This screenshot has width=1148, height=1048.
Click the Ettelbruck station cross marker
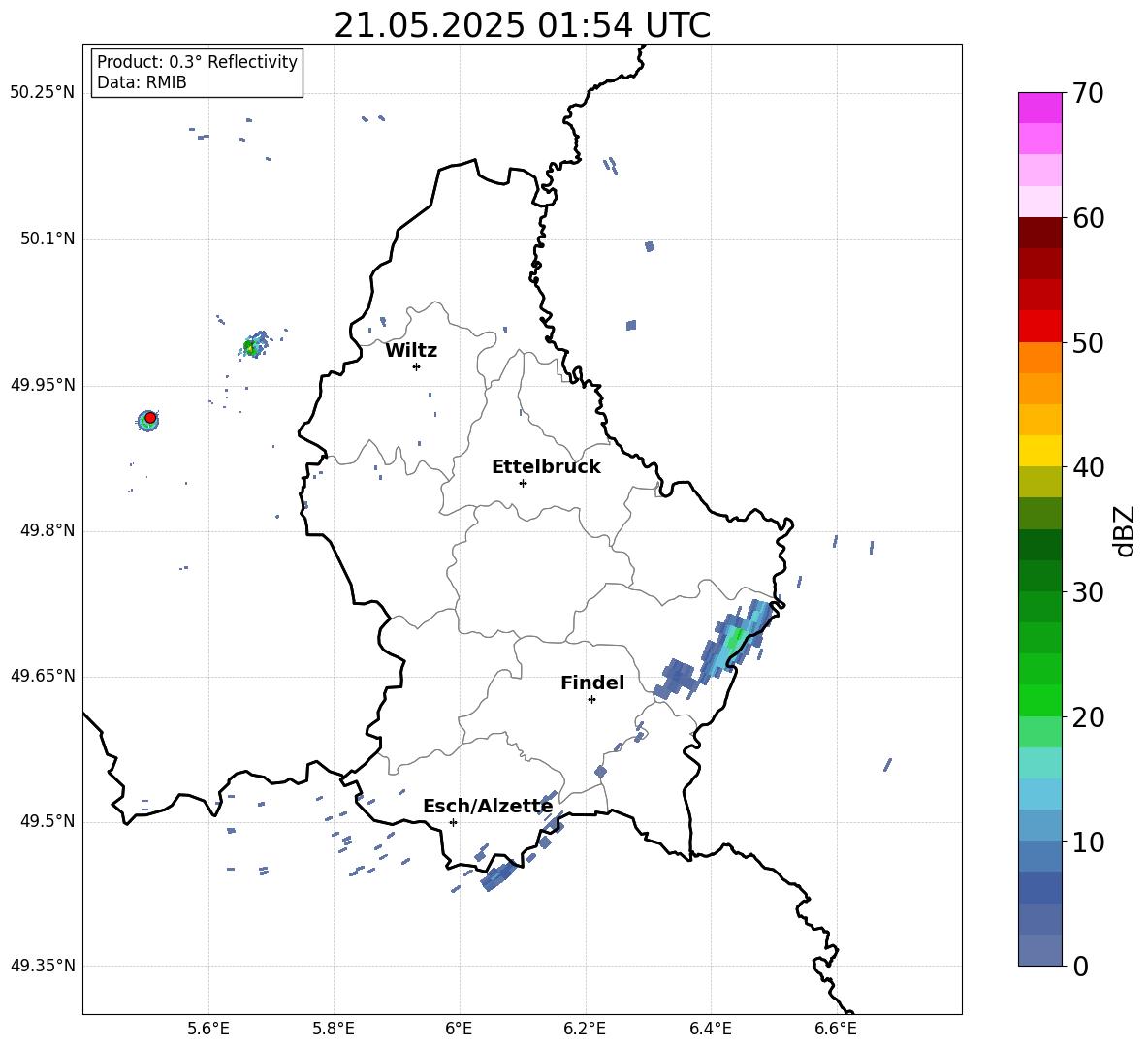(x=523, y=483)
